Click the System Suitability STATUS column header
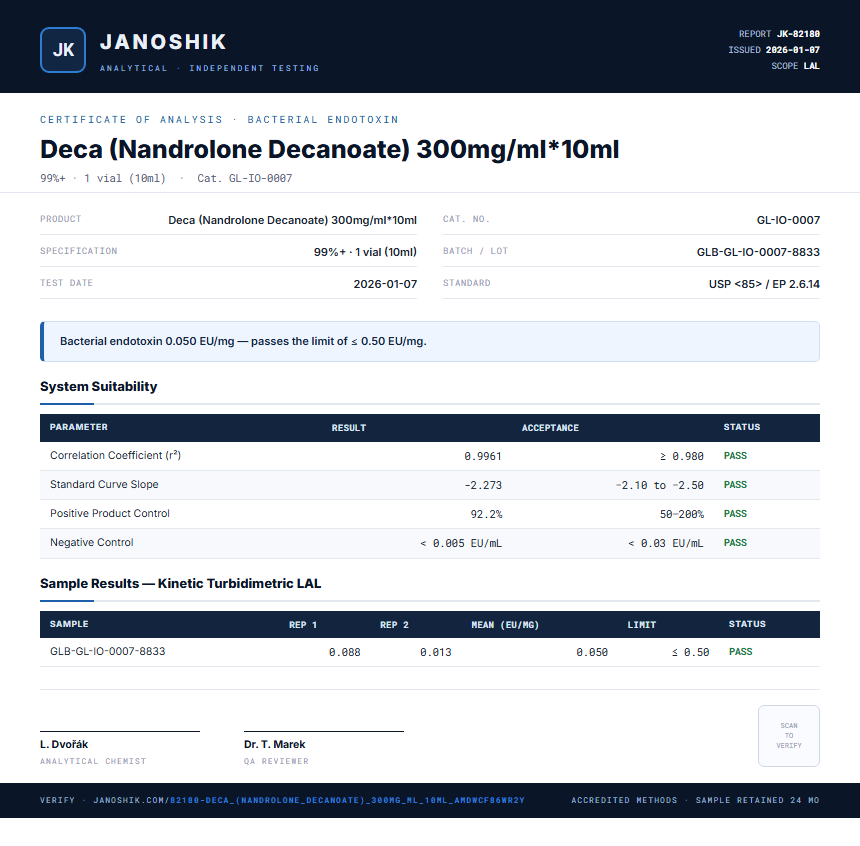Screen dimensions: 860x846 point(742,427)
